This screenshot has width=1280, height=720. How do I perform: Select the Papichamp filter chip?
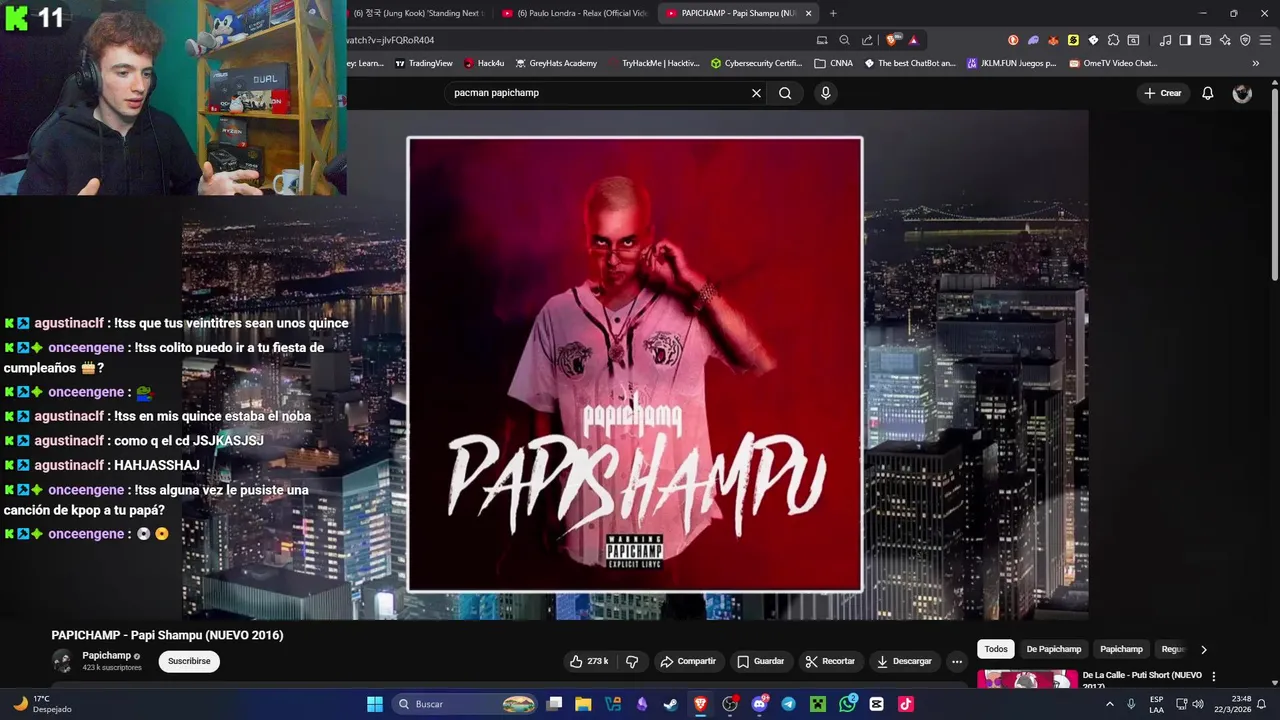tap(1121, 649)
